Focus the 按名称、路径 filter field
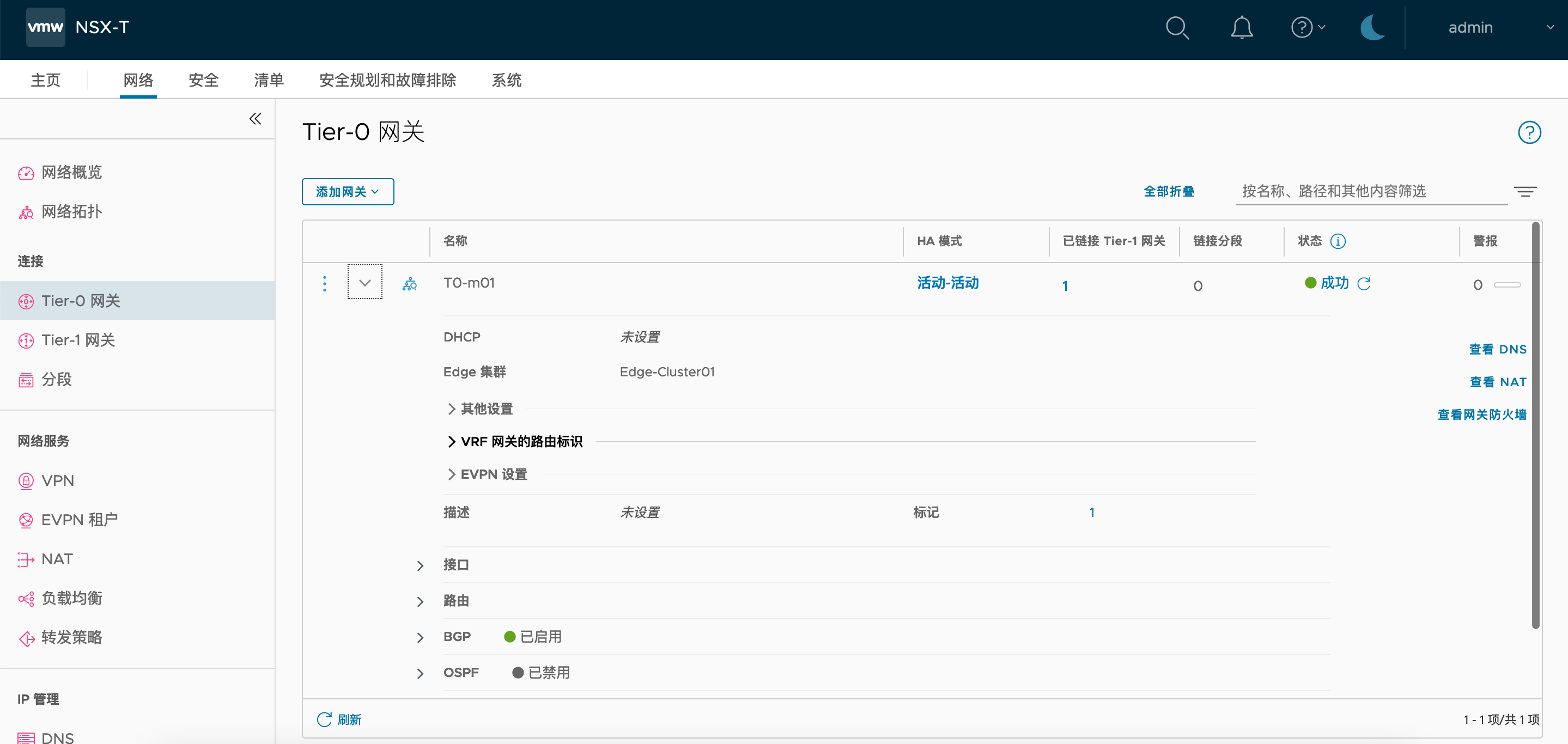 [1371, 192]
